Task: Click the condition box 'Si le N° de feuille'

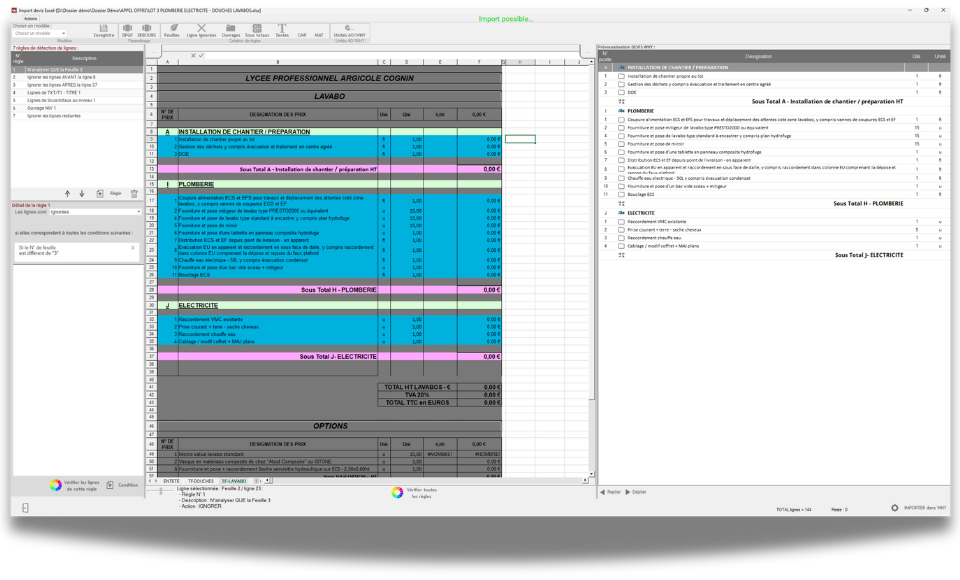Action: (x=76, y=250)
